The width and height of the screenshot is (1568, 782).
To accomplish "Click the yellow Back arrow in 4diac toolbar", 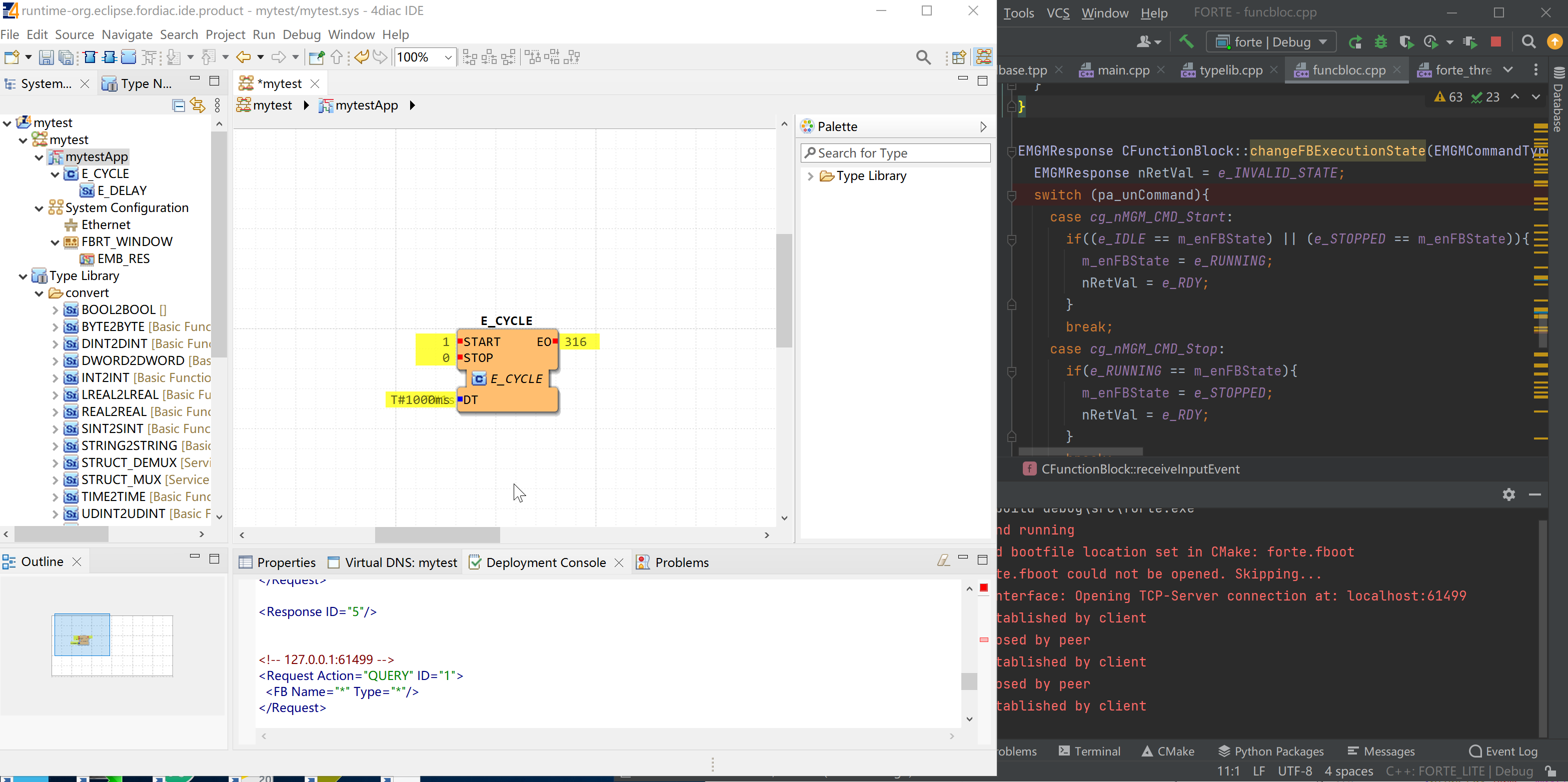I will point(244,58).
